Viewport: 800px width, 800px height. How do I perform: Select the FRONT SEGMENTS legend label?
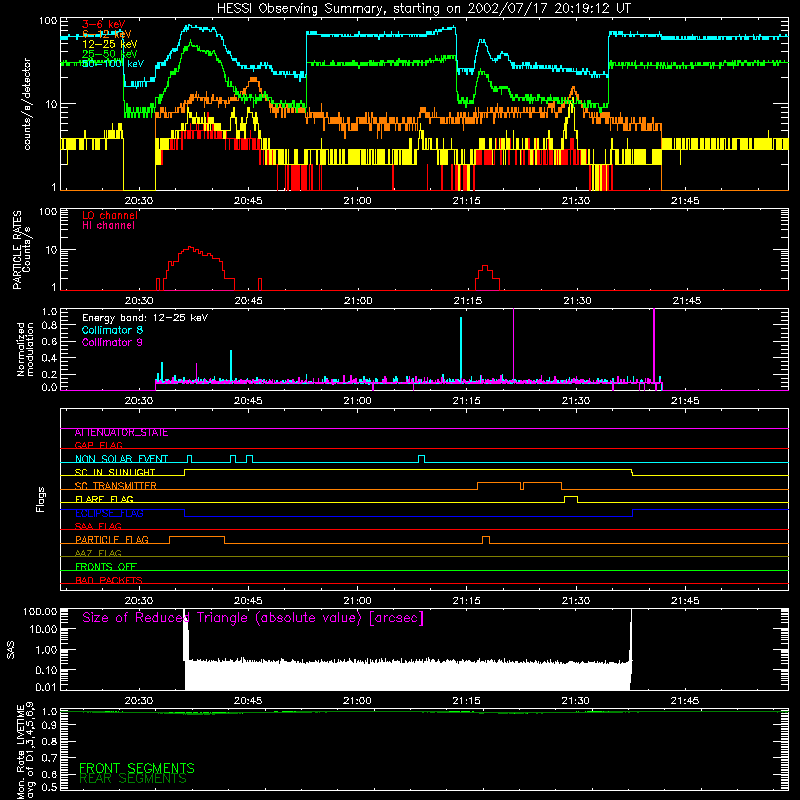137,768
